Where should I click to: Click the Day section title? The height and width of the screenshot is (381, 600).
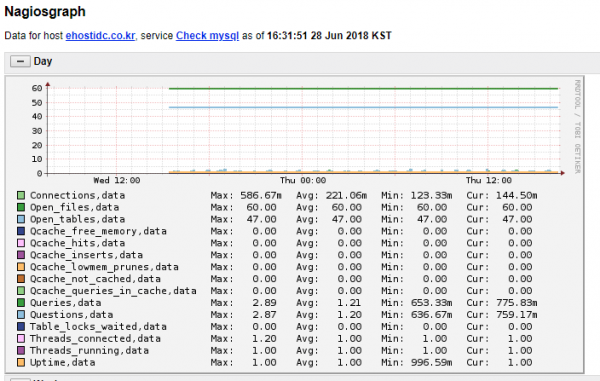(x=43, y=61)
